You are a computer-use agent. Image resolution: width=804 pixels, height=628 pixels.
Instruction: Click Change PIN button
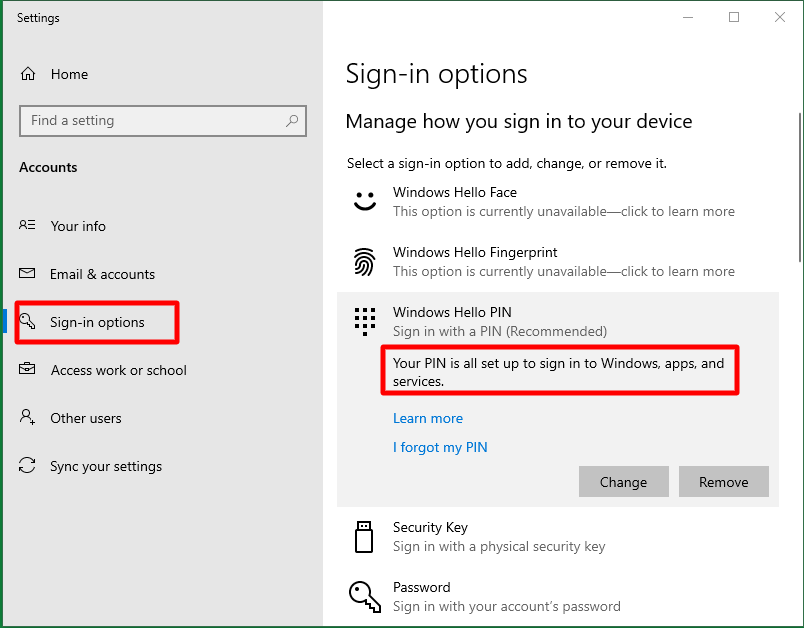pos(624,481)
